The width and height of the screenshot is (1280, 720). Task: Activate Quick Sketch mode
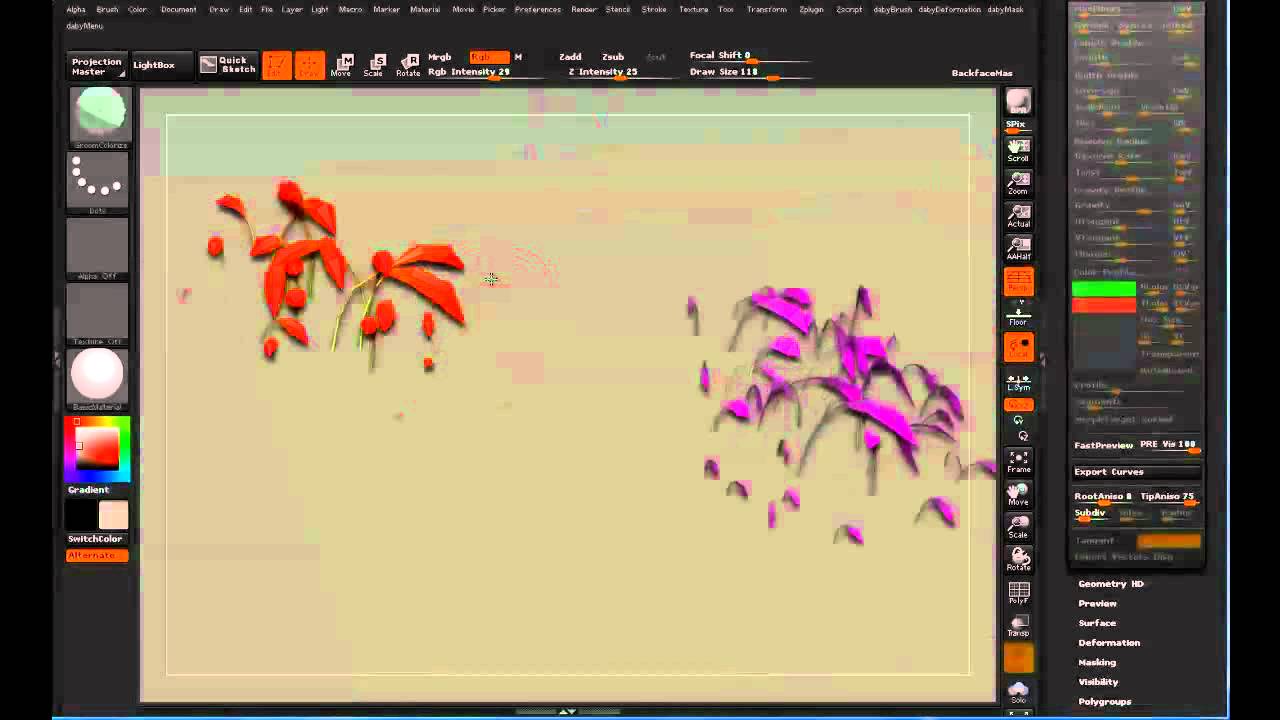(x=227, y=65)
